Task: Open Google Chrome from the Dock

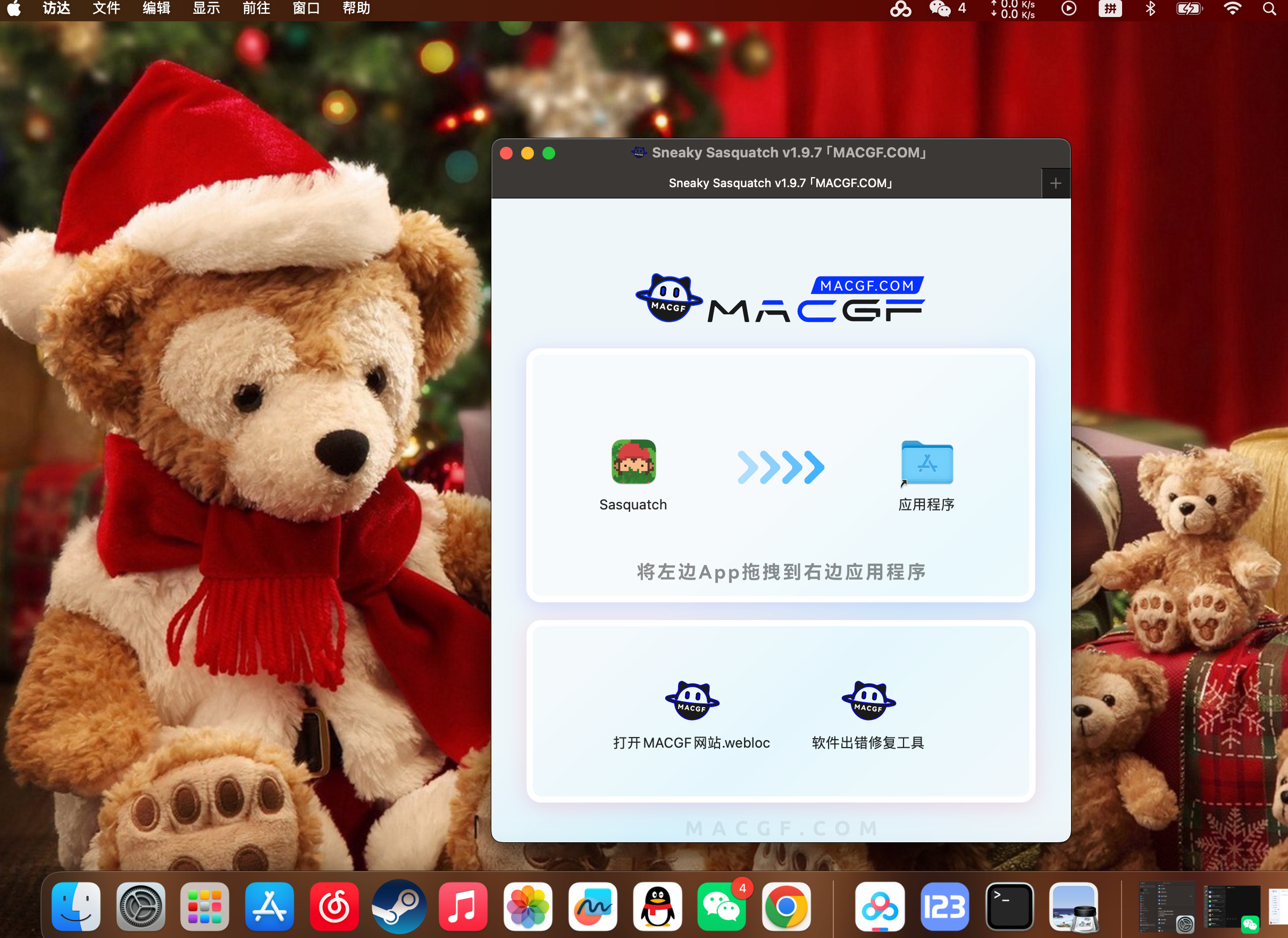Action: point(786,907)
